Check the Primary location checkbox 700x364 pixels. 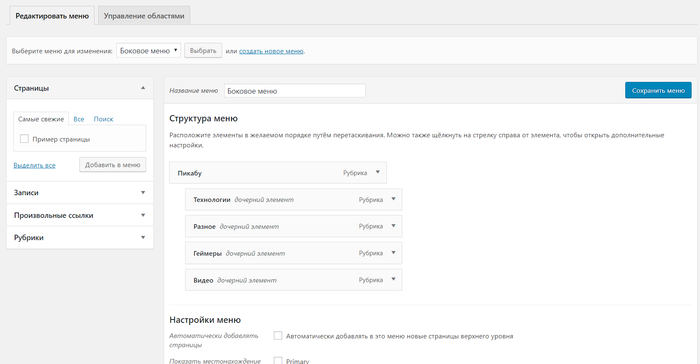pos(278,360)
